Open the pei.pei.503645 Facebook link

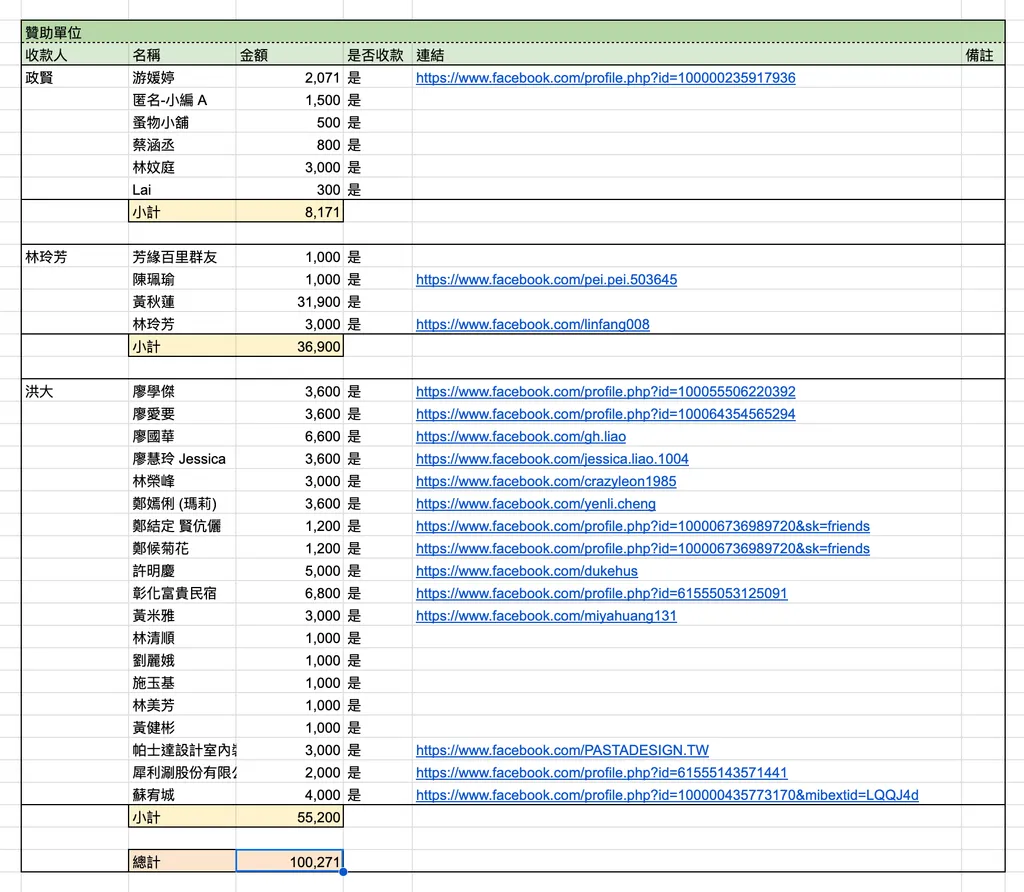point(547,279)
